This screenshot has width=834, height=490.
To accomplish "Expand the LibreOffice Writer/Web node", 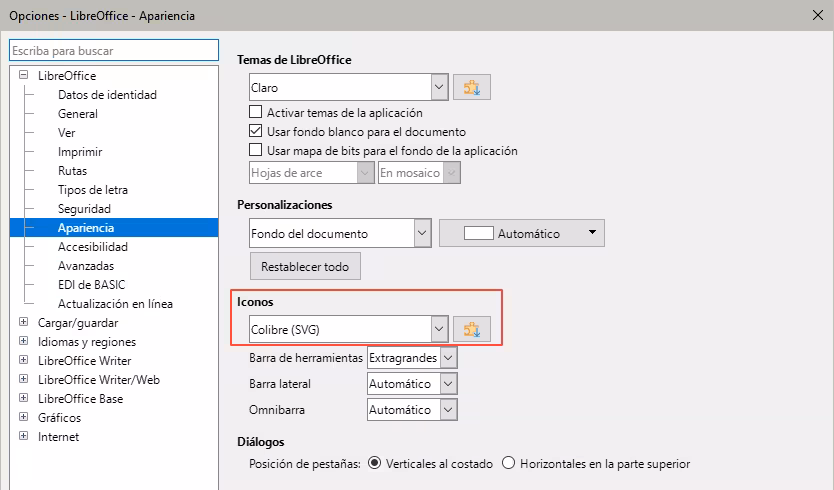I will coord(23,379).
